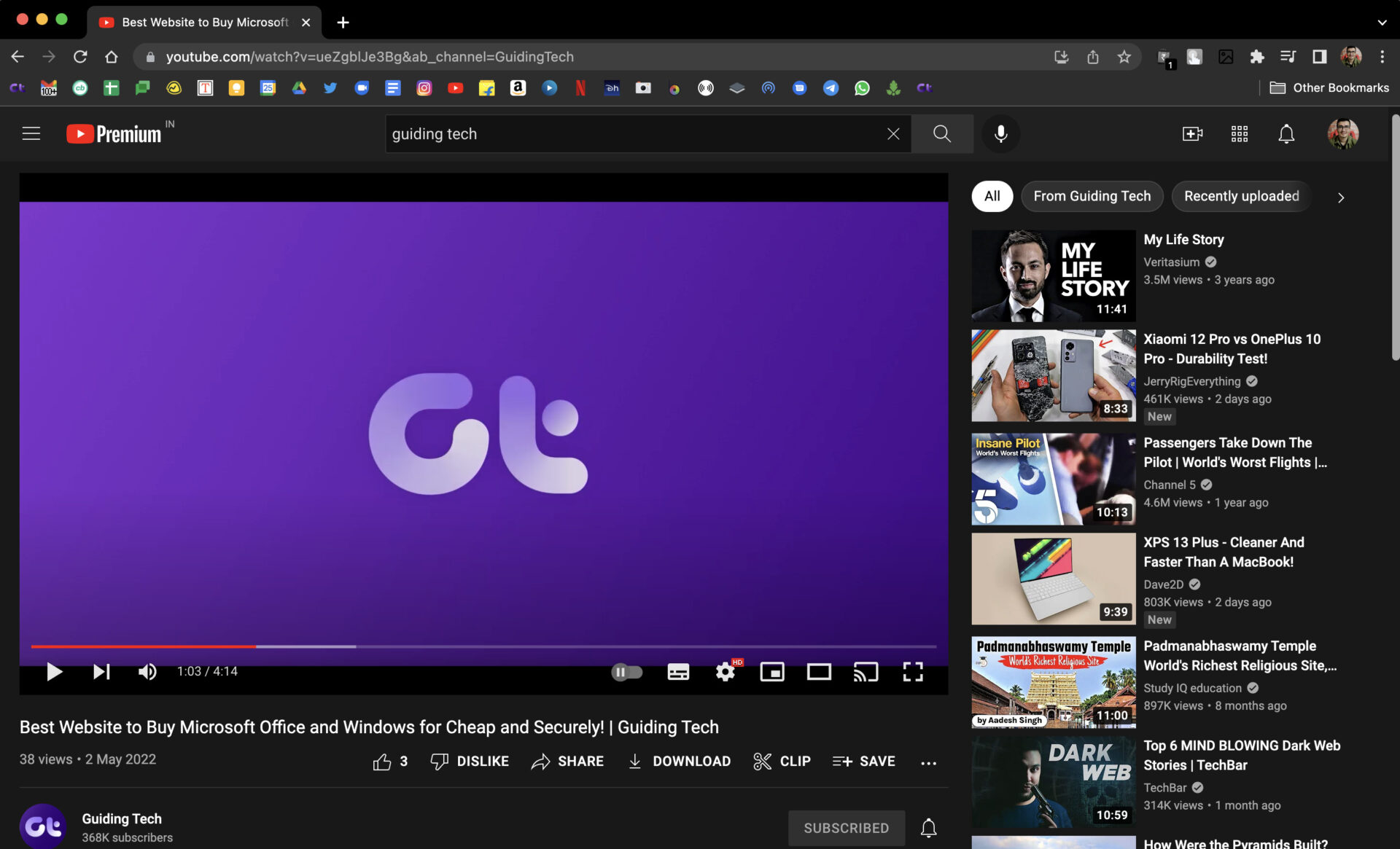The height and width of the screenshot is (849, 1400).
Task: Click the address bar URL
Action: click(x=370, y=57)
